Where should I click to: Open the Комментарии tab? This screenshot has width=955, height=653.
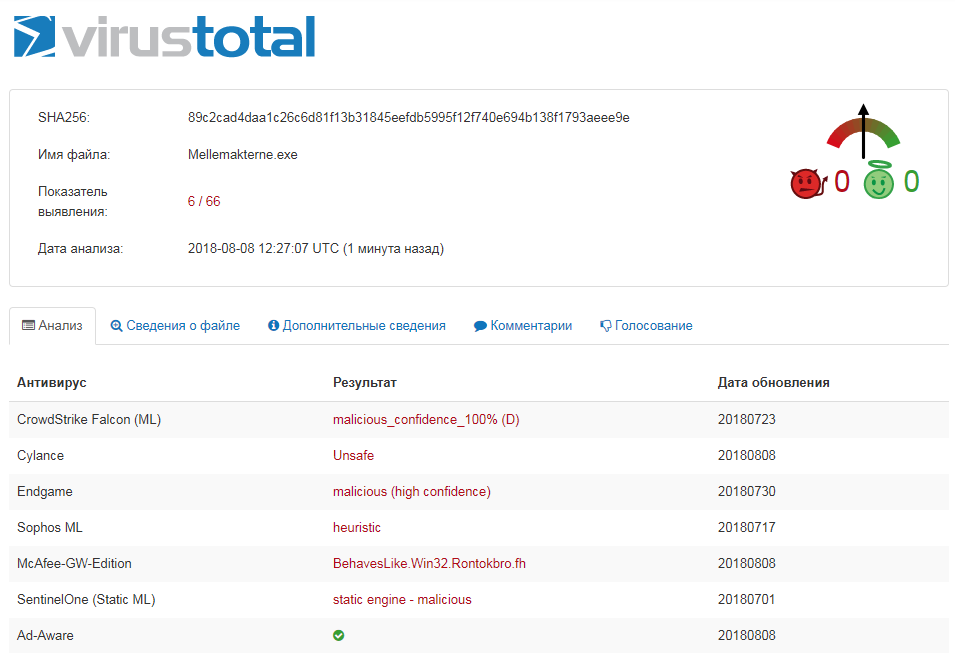coord(523,326)
